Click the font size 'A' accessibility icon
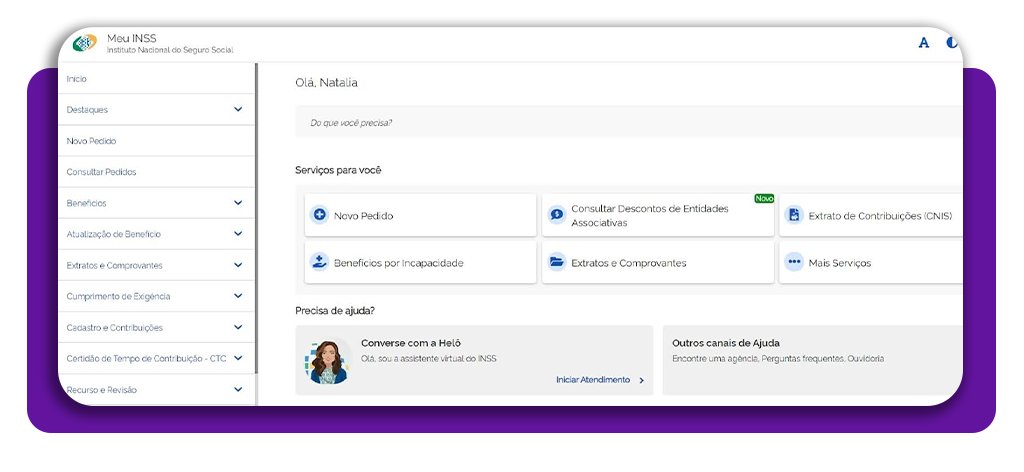 [x=924, y=43]
